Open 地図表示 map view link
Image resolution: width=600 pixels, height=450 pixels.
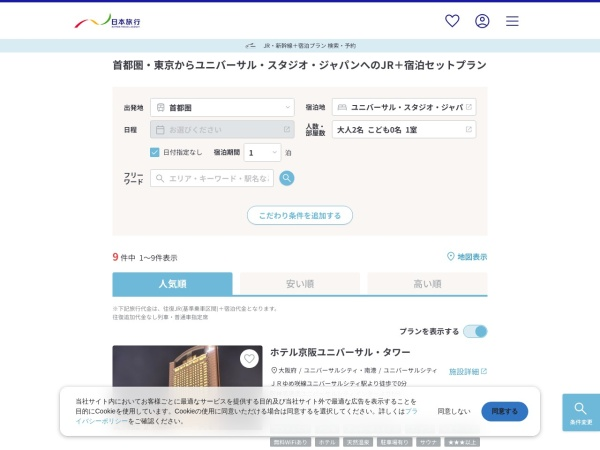(x=467, y=257)
